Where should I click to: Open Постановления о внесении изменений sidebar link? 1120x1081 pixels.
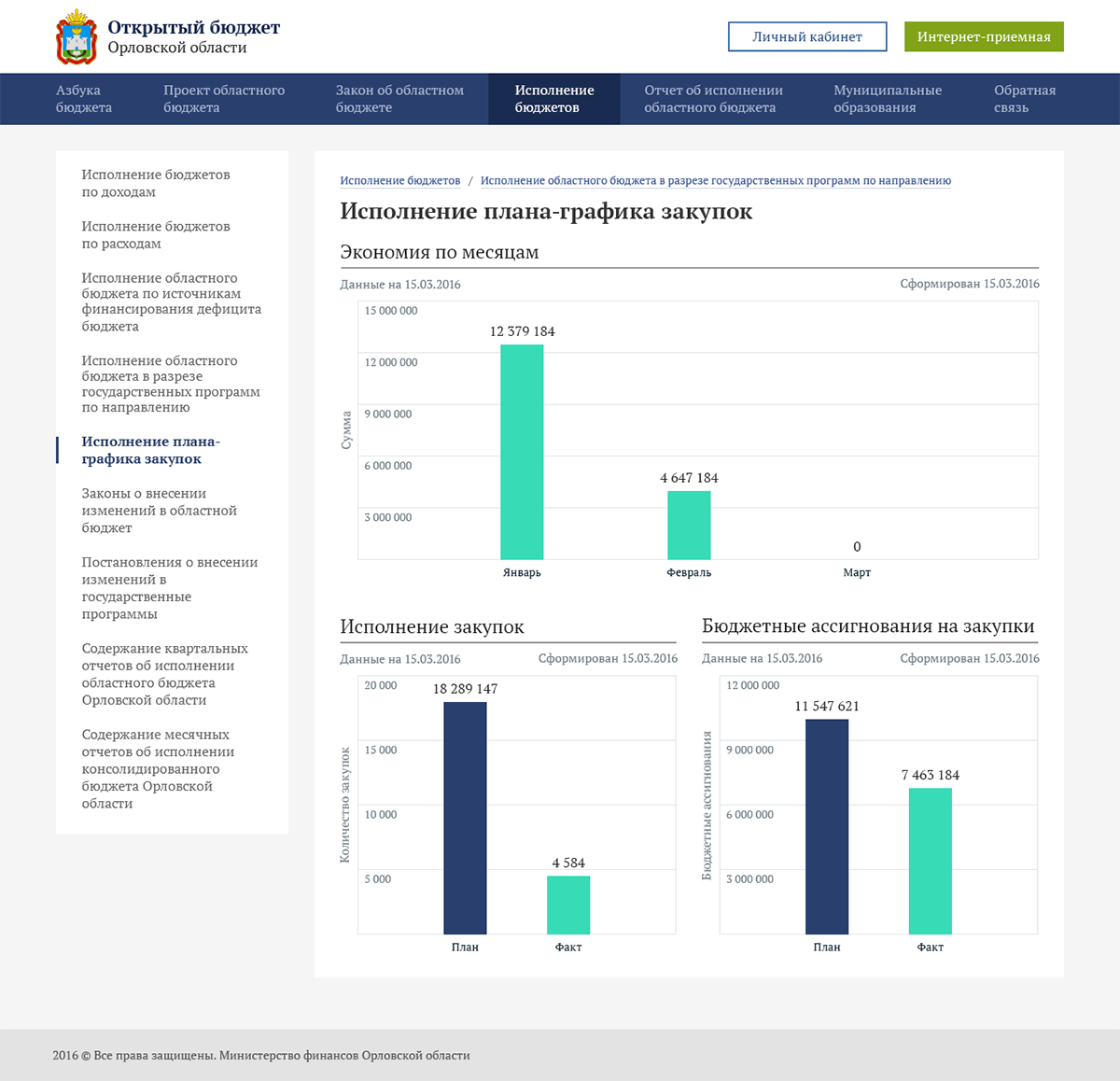click(169, 588)
